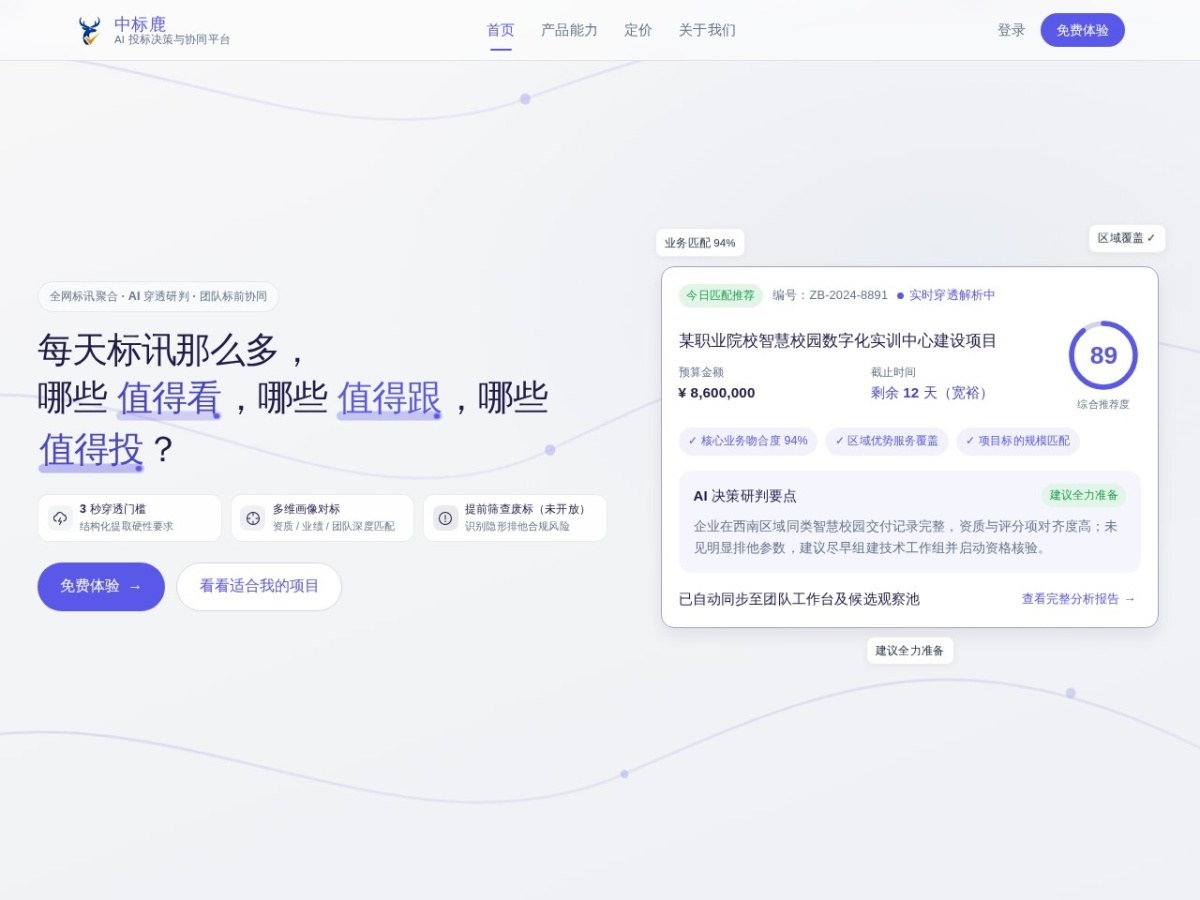The width and height of the screenshot is (1200, 900).
Task: Click the AI 投标决策与协同平台 subtitle
Action: 172,39
